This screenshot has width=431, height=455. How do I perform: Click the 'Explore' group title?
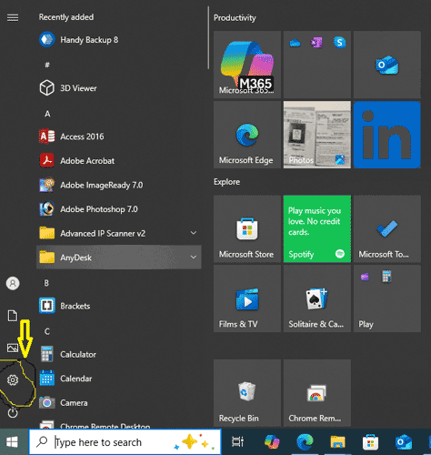pos(227,182)
